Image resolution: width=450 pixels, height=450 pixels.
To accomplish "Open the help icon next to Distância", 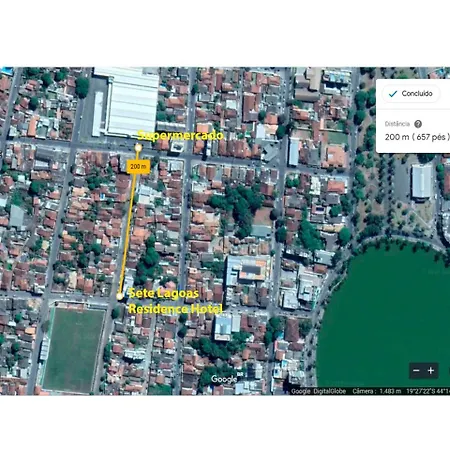I will pyautogui.click(x=418, y=124).
